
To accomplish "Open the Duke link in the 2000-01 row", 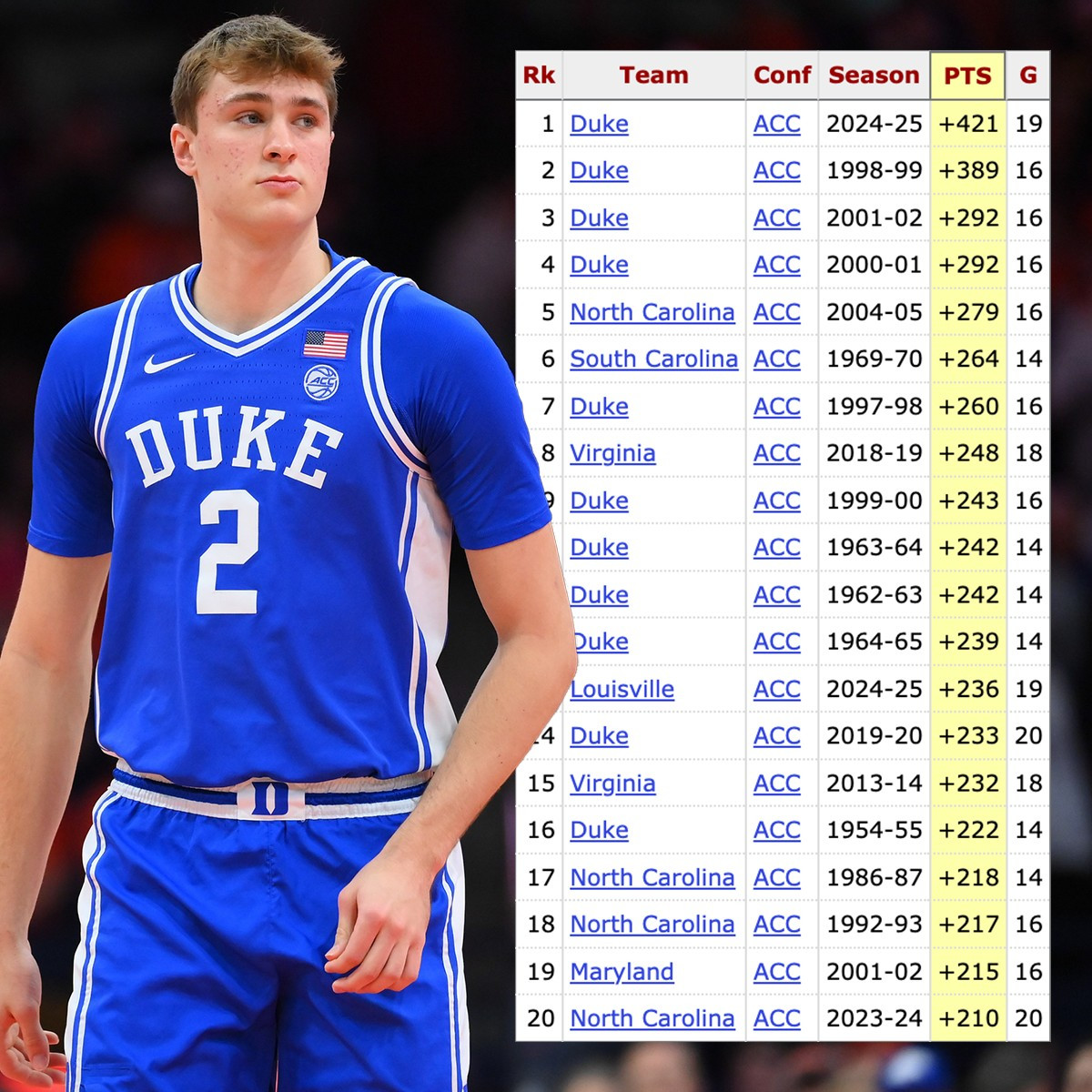I will click(599, 265).
